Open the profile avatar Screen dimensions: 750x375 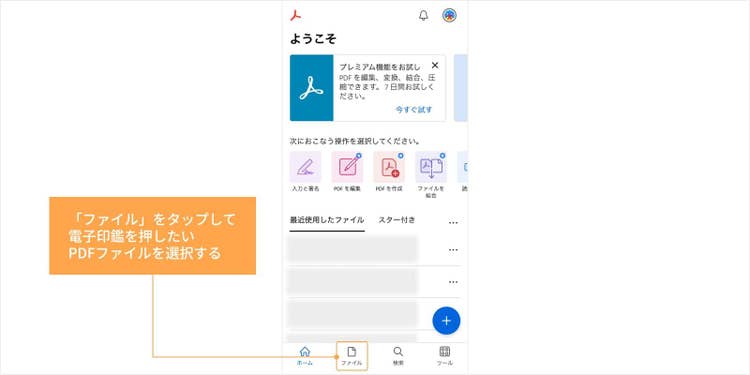click(449, 16)
